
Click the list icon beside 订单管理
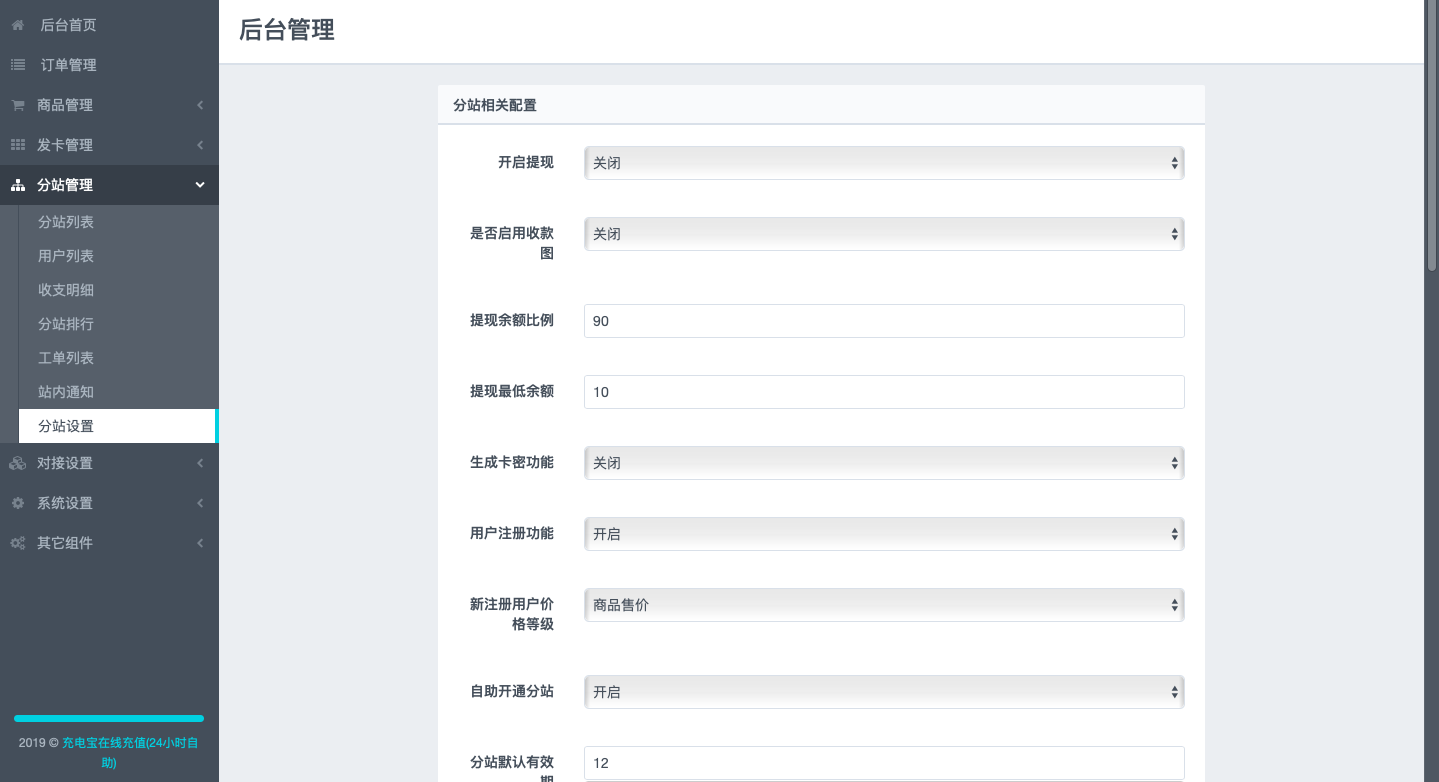(18, 65)
